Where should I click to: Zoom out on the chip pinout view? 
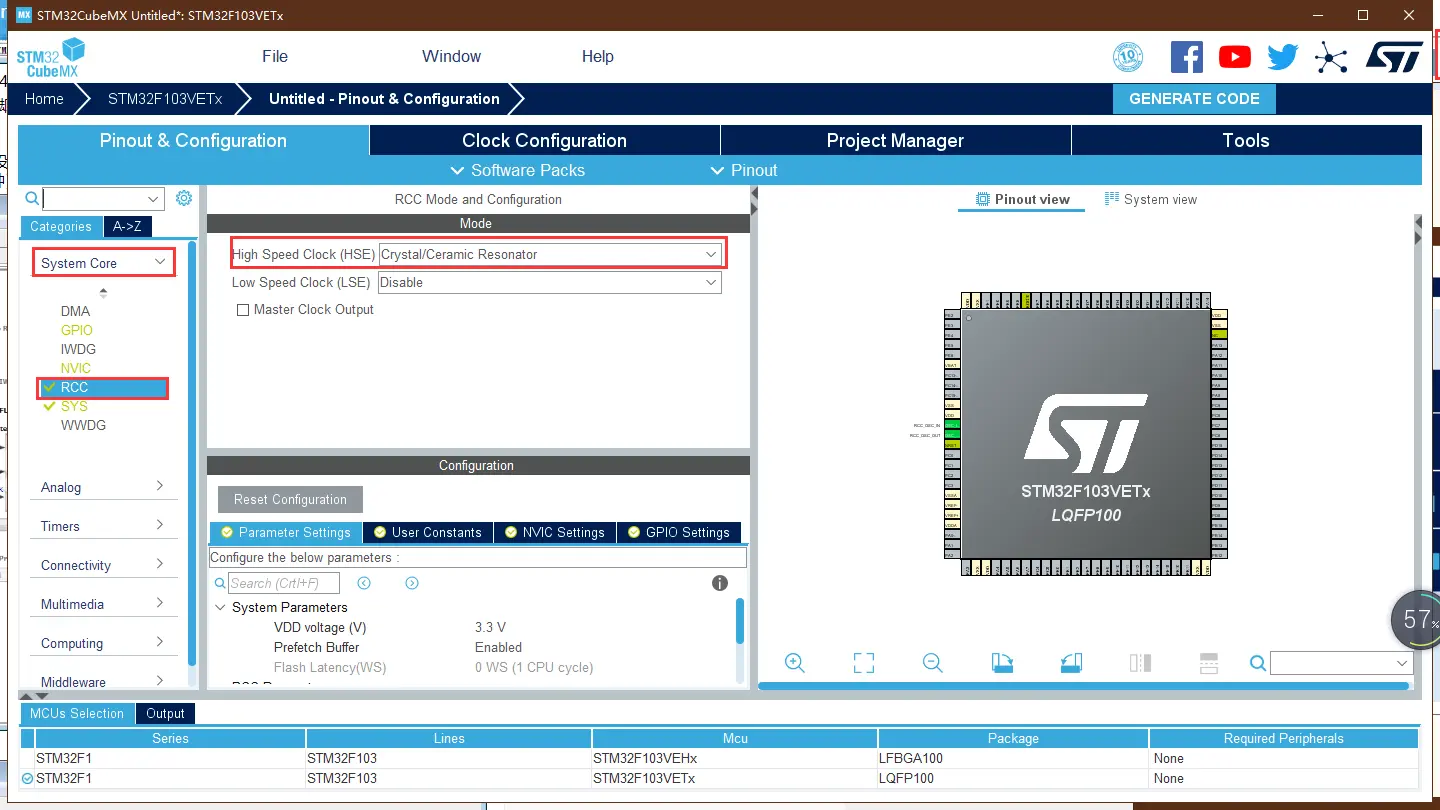(x=931, y=663)
